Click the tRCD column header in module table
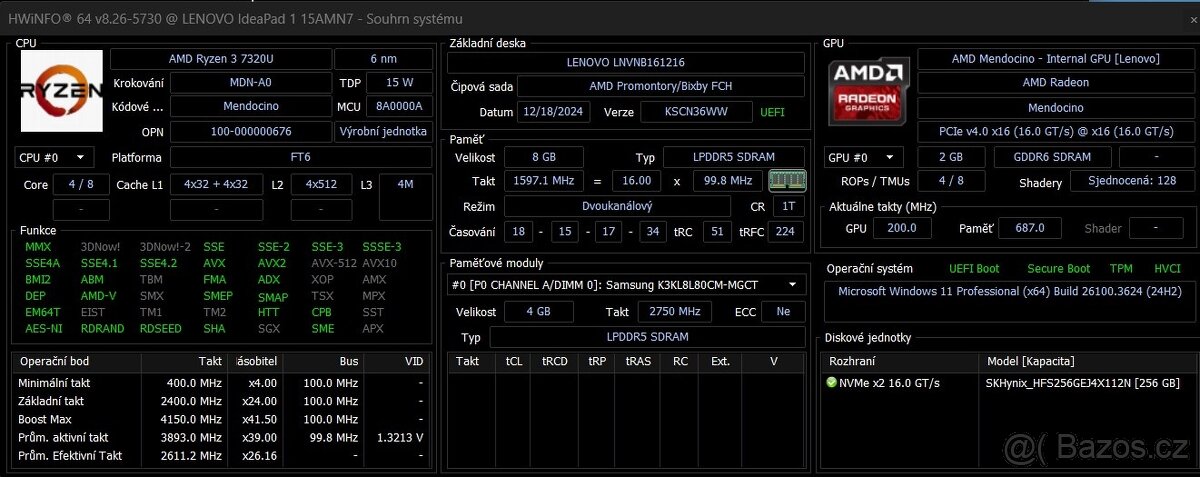Viewport: 1200px width, 477px height. coord(555,361)
